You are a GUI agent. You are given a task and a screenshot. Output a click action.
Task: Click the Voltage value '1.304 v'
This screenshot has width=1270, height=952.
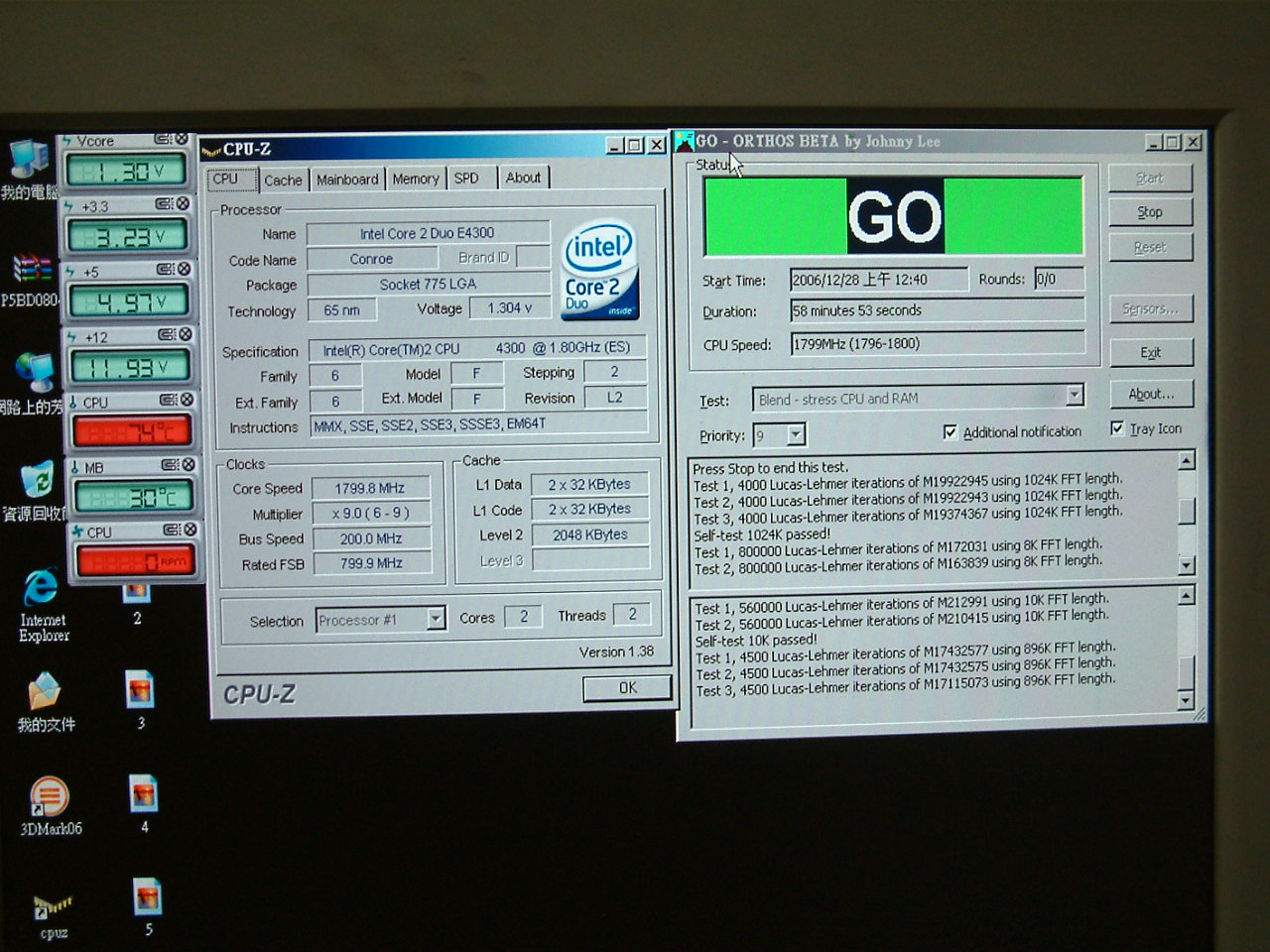510,308
